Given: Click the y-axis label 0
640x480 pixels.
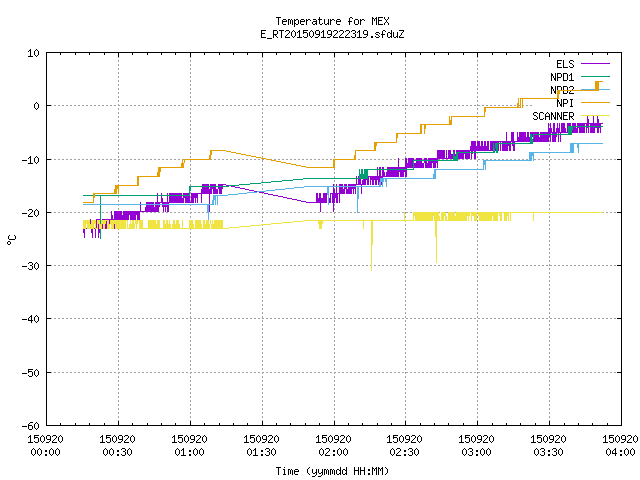Looking at the screenshot, I should pos(37,106).
